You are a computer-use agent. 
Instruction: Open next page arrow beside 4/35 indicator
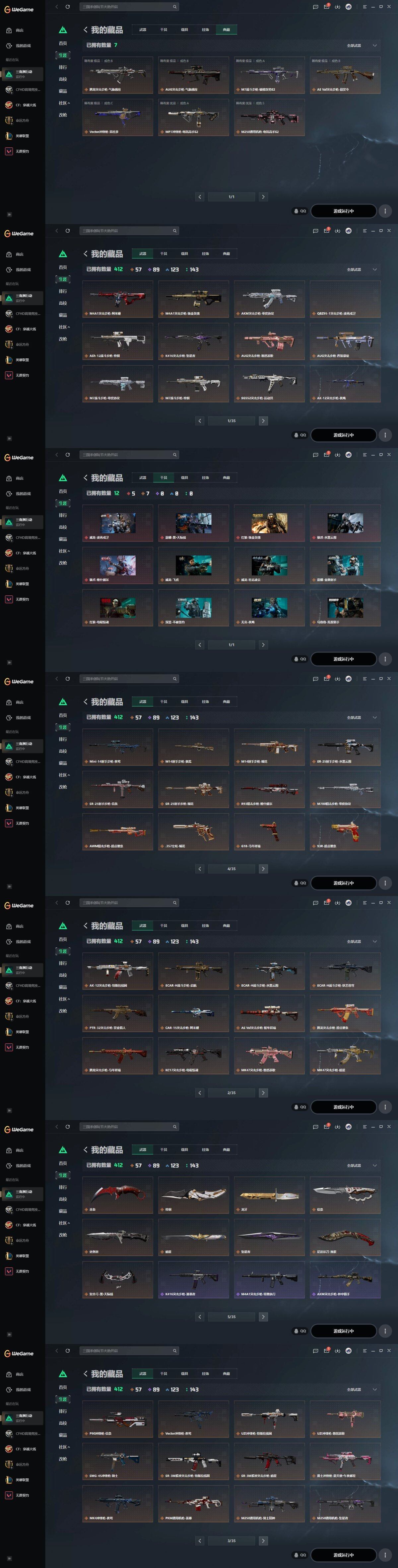click(x=263, y=868)
